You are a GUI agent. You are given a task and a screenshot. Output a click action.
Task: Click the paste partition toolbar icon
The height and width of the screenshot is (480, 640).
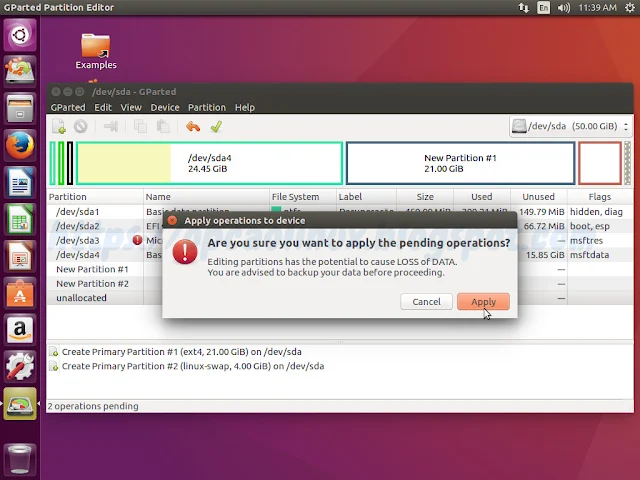click(x=163, y=127)
